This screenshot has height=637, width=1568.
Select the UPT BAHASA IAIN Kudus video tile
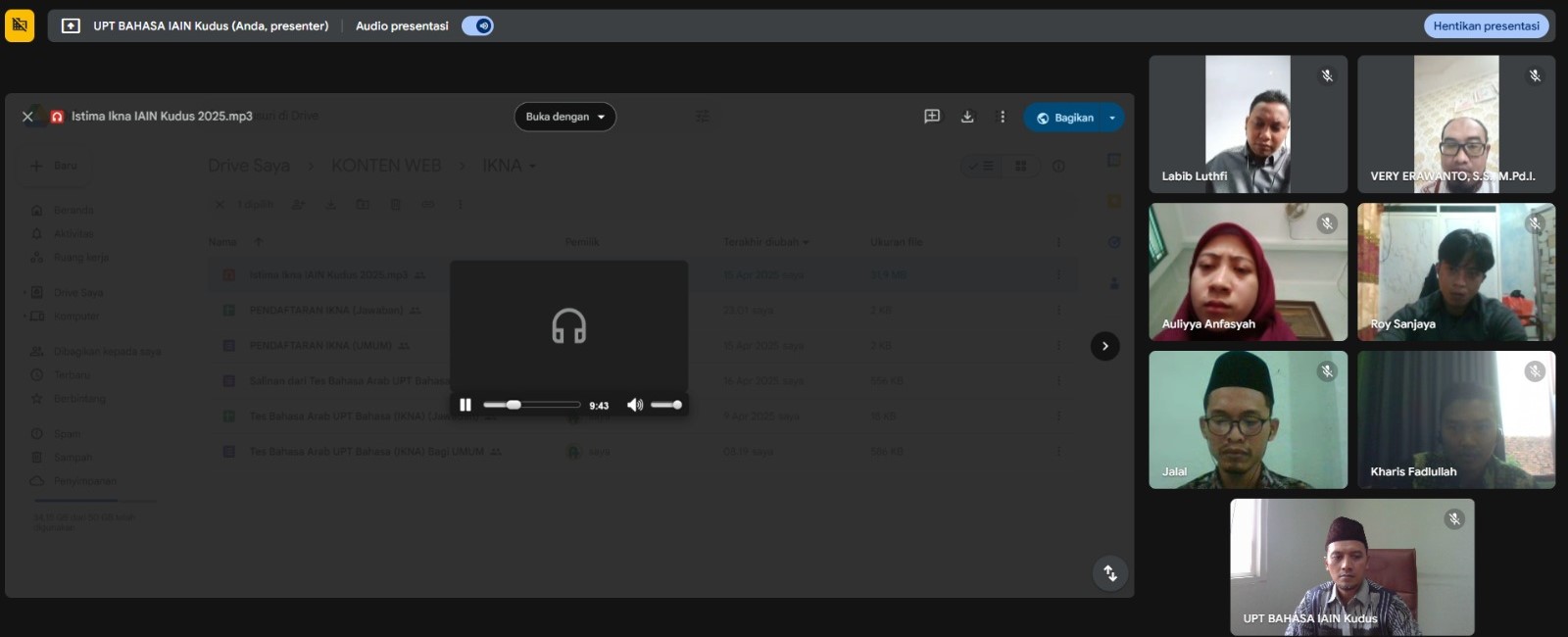[x=1352, y=567]
